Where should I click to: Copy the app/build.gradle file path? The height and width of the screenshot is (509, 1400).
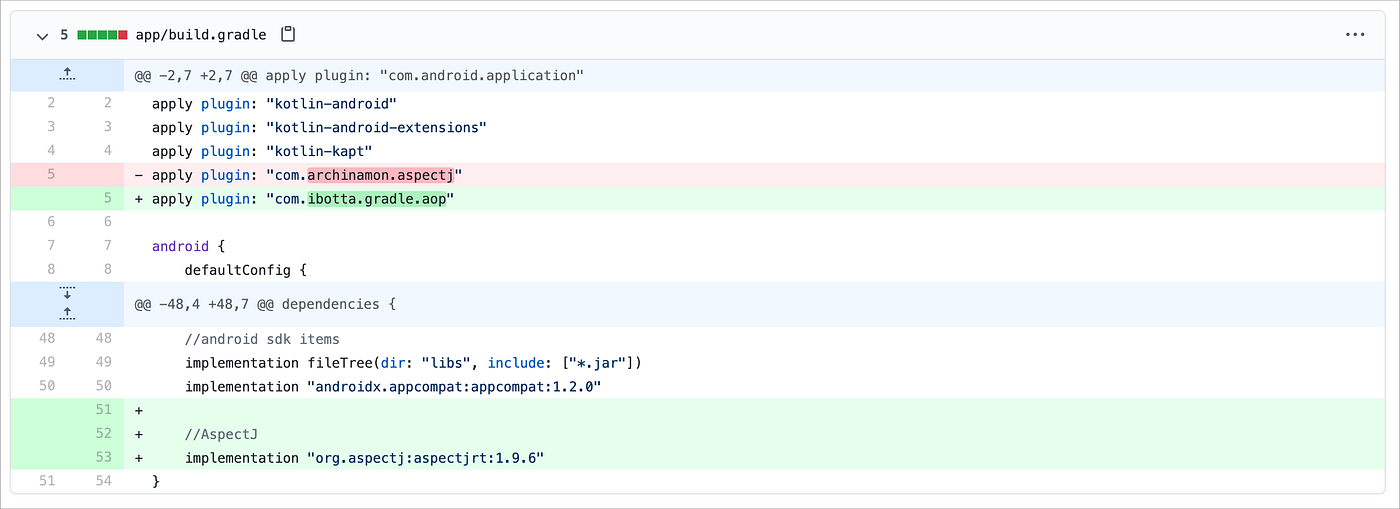(288, 35)
